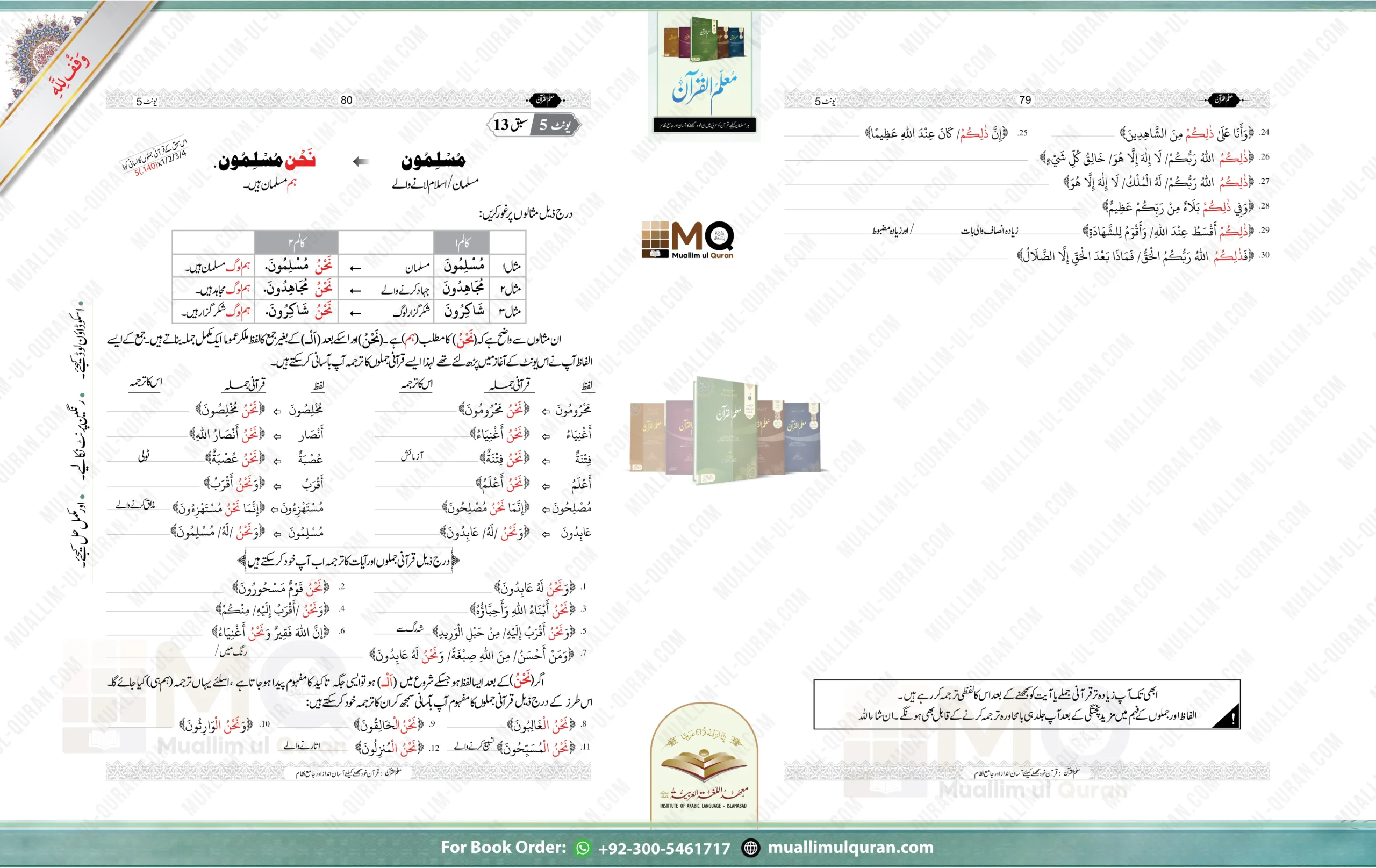The height and width of the screenshot is (868, 1376).
Task: Click the phone number +92-300-5461717
Action: coord(664,849)
